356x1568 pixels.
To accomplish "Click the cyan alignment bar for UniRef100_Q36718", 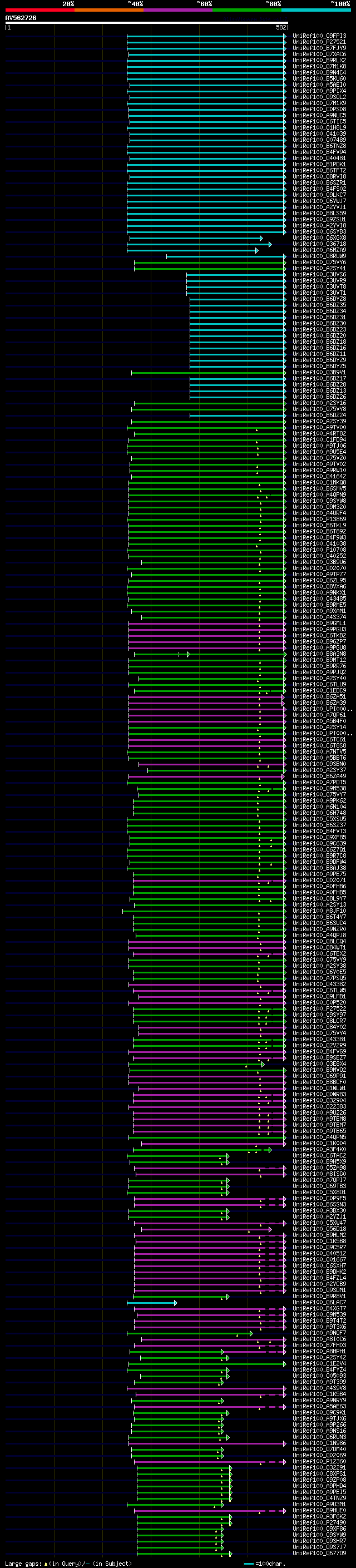I will click(199, 244).
